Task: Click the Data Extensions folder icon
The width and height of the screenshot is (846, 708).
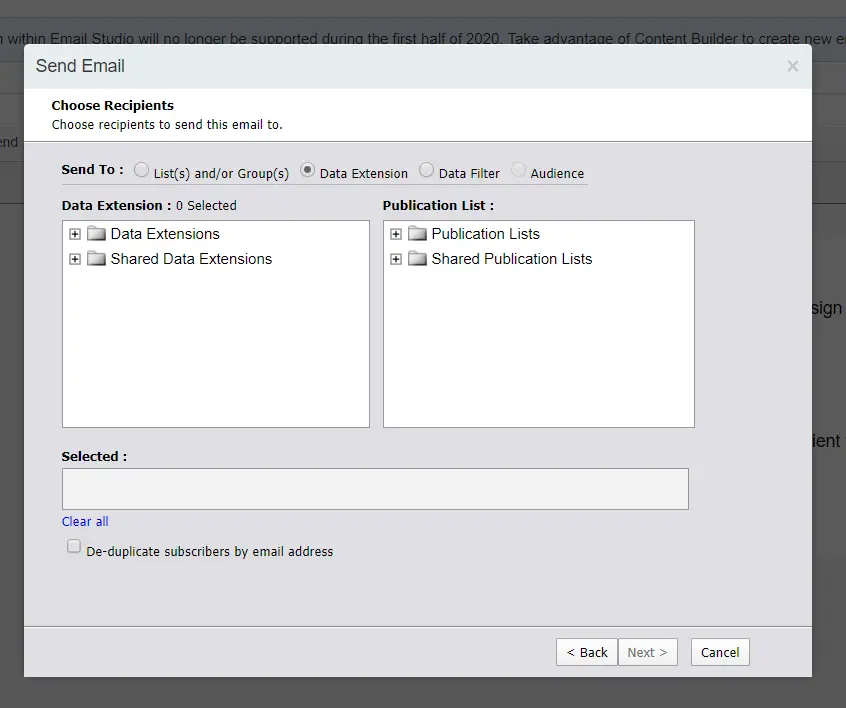Action: pos(96,234)
